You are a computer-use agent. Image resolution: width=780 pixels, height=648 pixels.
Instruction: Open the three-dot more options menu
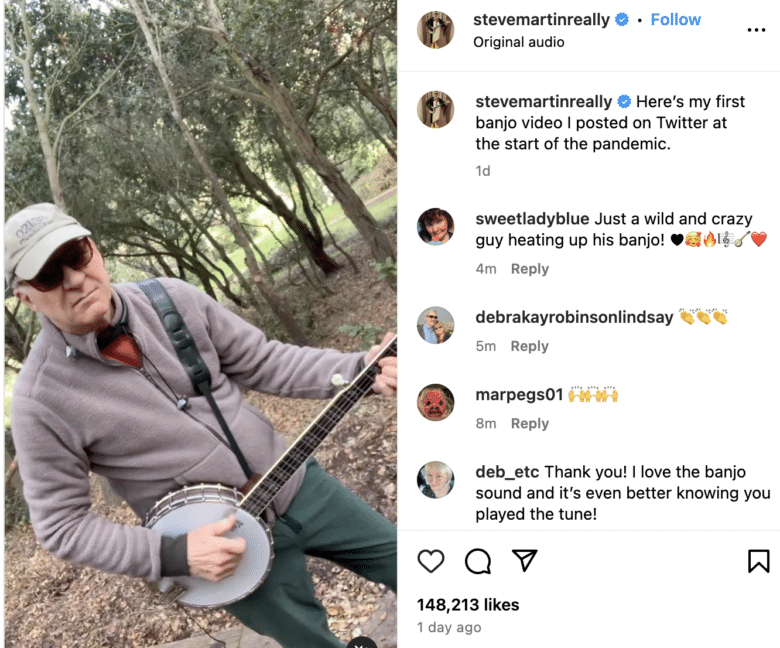756,30
